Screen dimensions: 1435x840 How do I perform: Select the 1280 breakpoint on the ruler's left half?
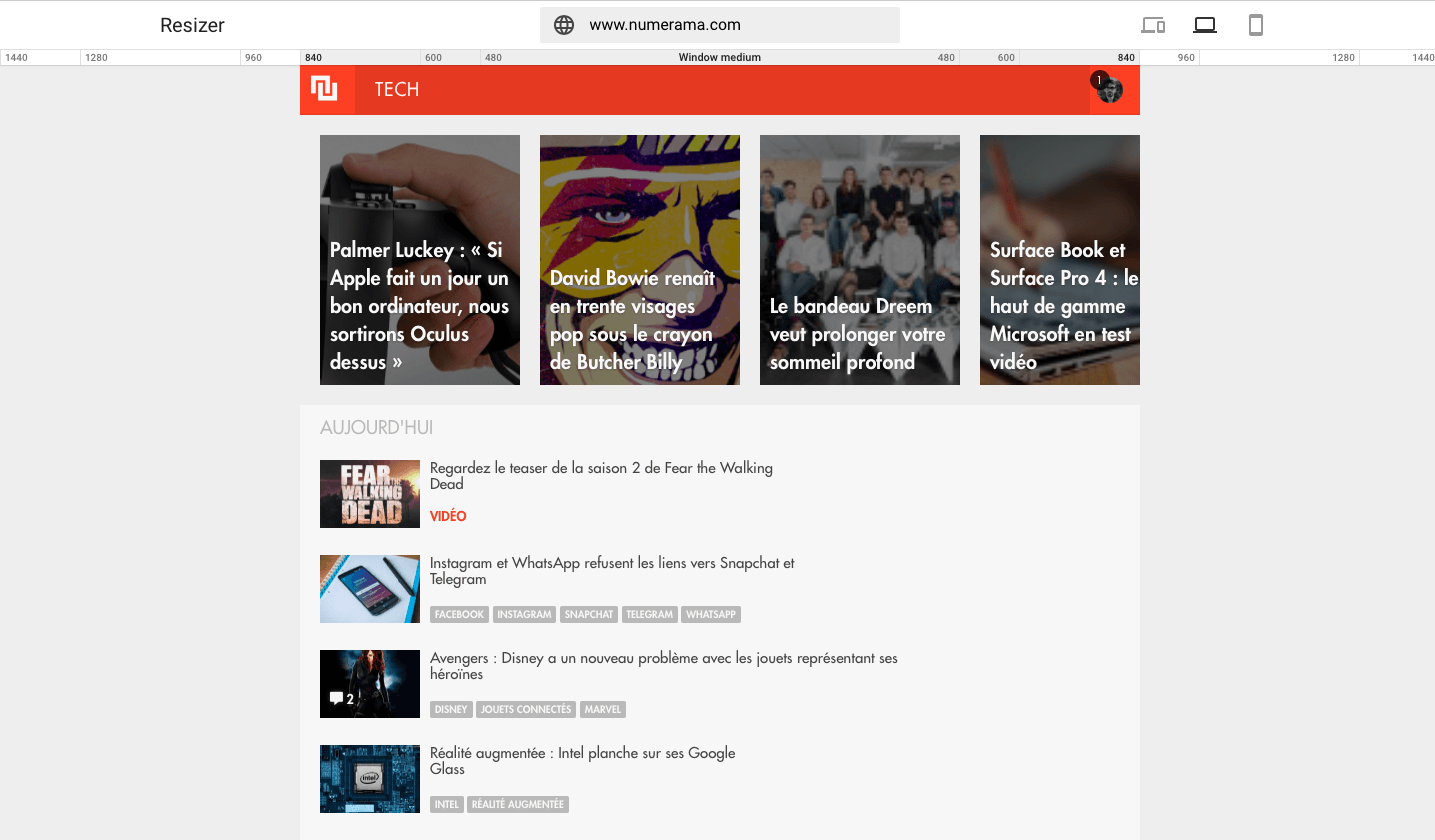(x=96, y=58)
